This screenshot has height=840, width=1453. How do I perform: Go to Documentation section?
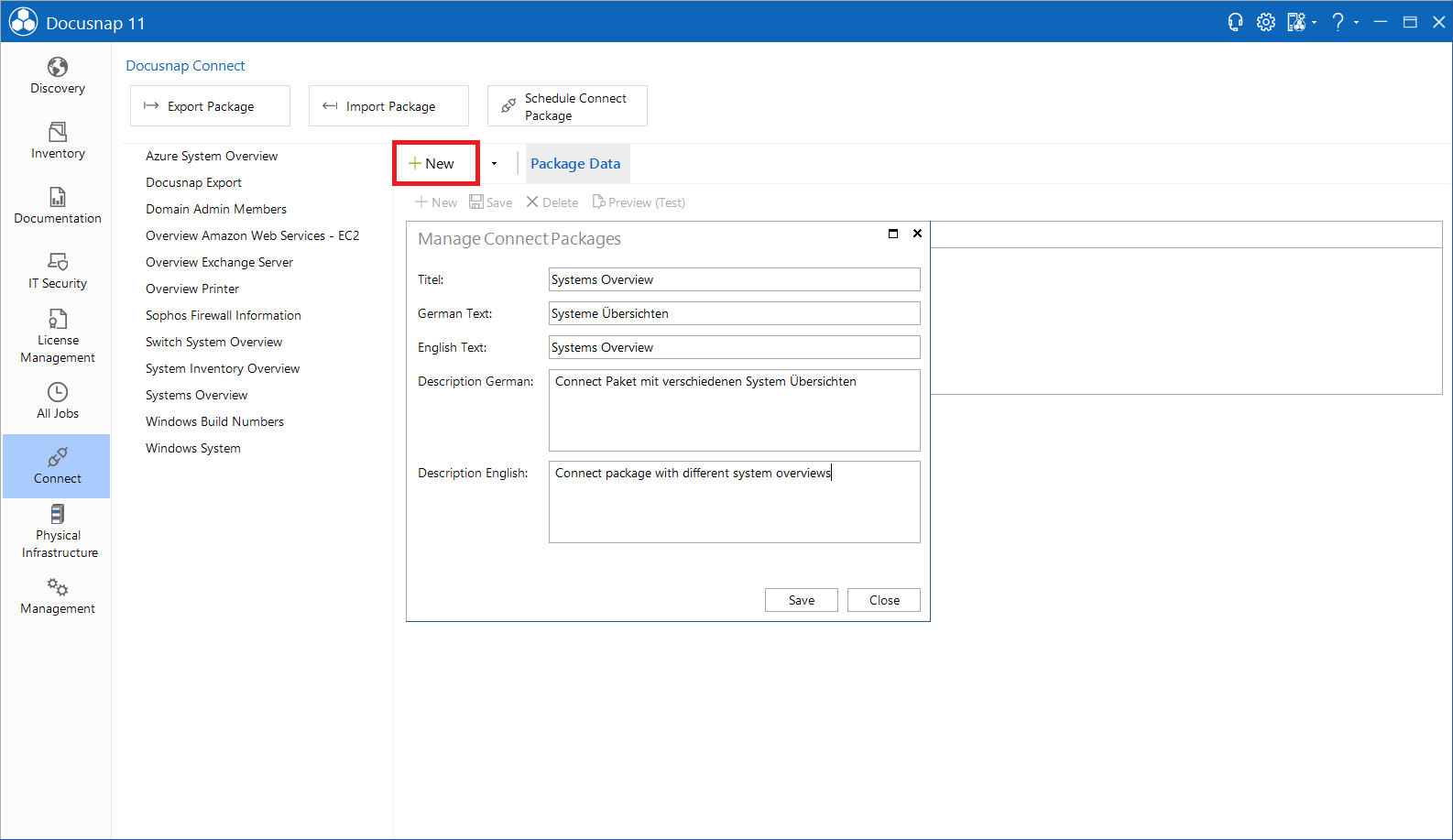[x=57, y=206]
